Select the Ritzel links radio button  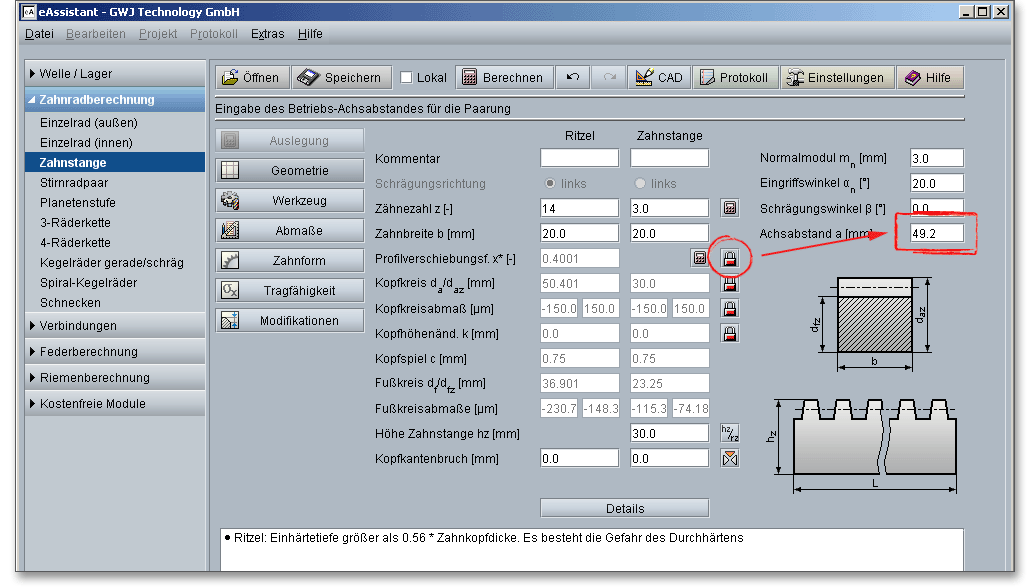[x=550, y=184]
